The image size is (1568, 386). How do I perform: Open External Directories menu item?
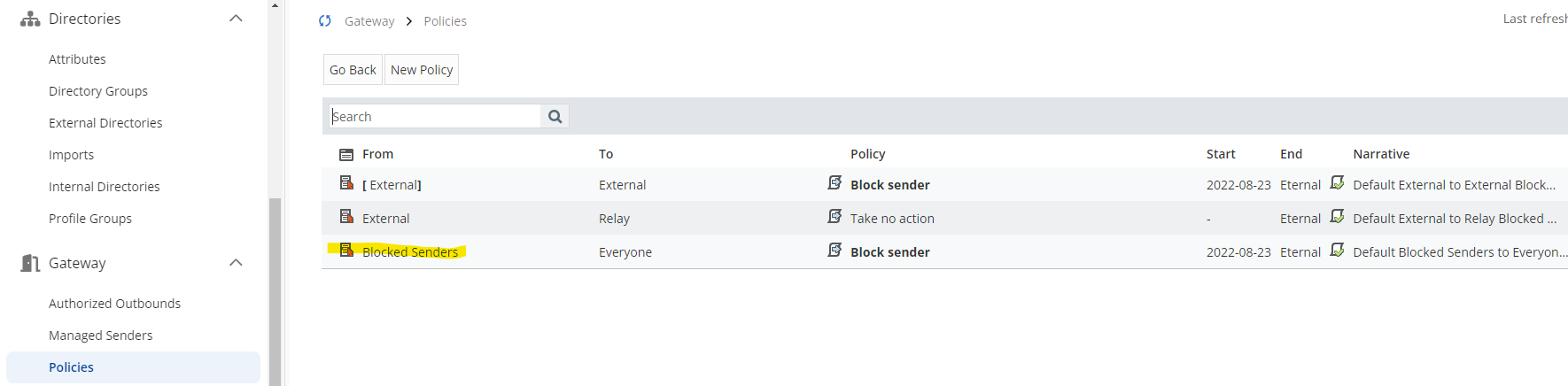tap(105, 123)
